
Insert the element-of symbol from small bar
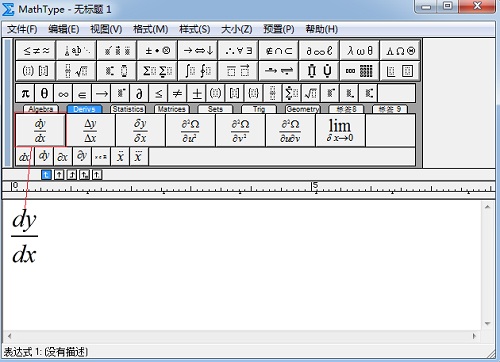coord(82,93)
